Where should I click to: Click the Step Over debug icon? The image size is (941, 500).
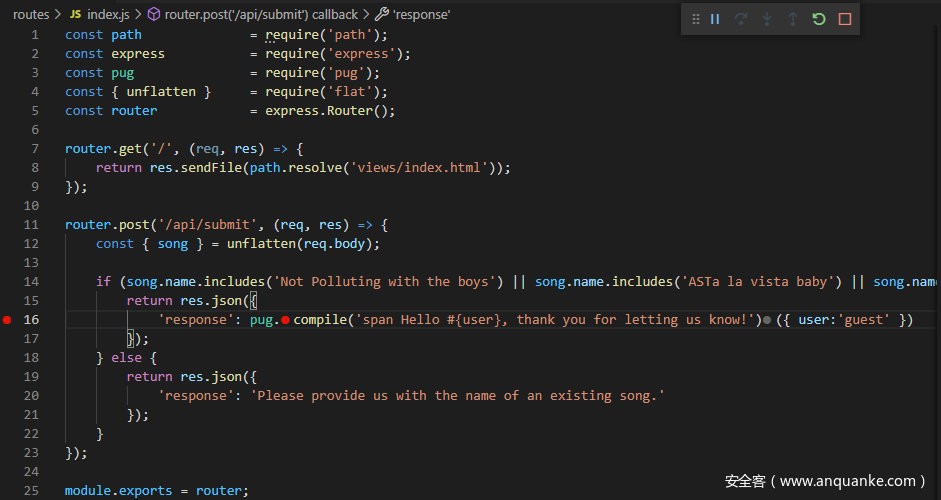coord(741,19)
